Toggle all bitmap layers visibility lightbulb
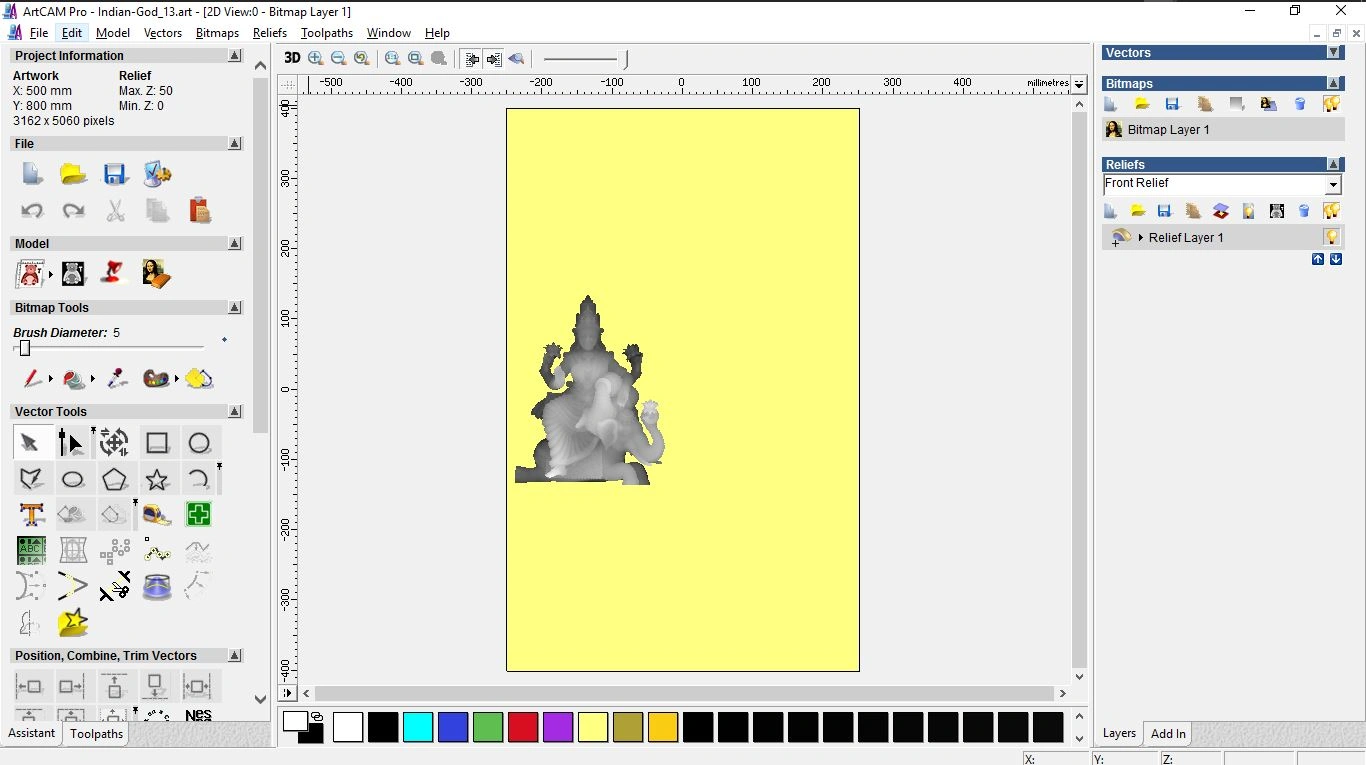The width and height of the screenshot is (1366, 765). coord(1331,104)
